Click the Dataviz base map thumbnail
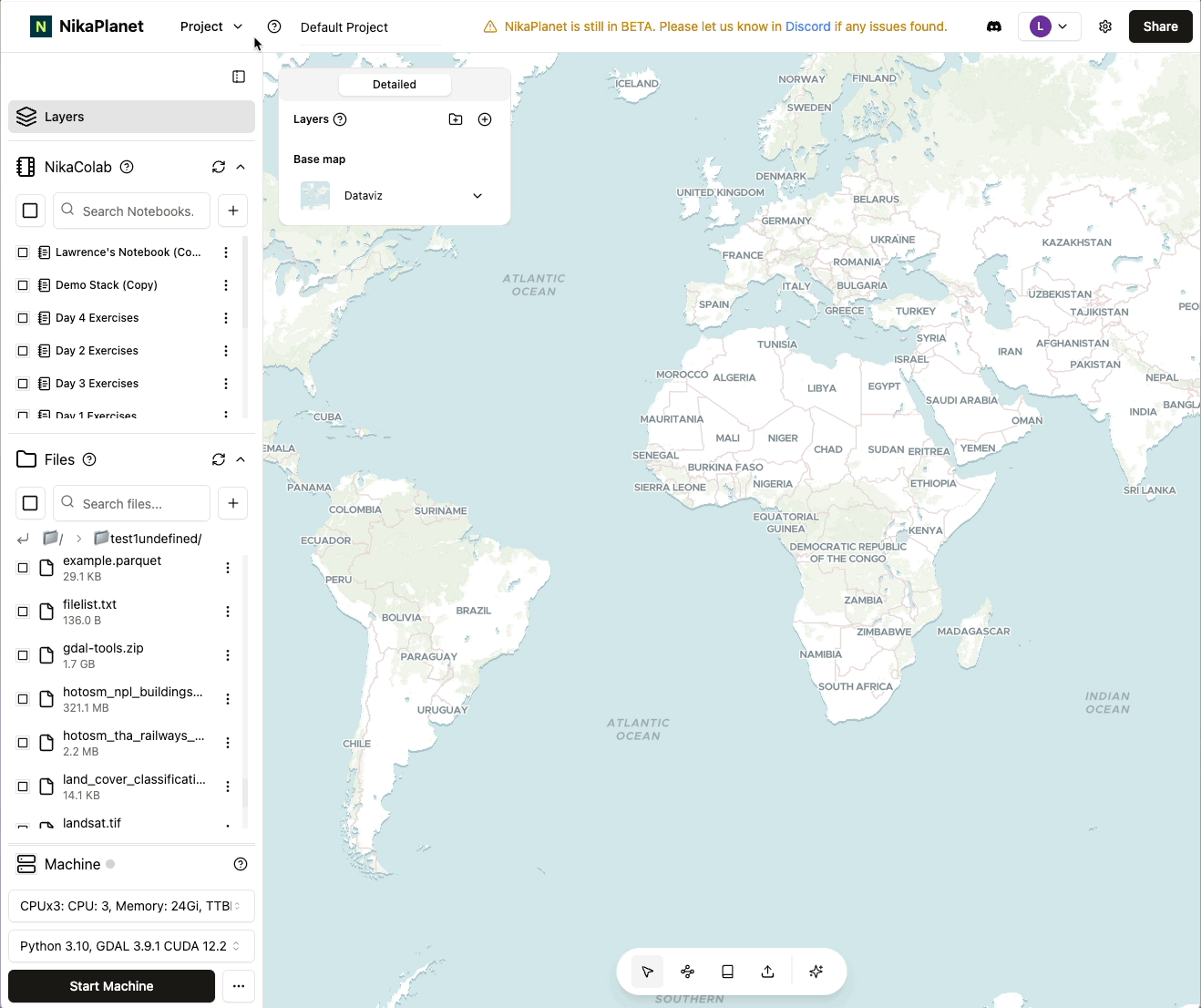 (x=315, y=196)
